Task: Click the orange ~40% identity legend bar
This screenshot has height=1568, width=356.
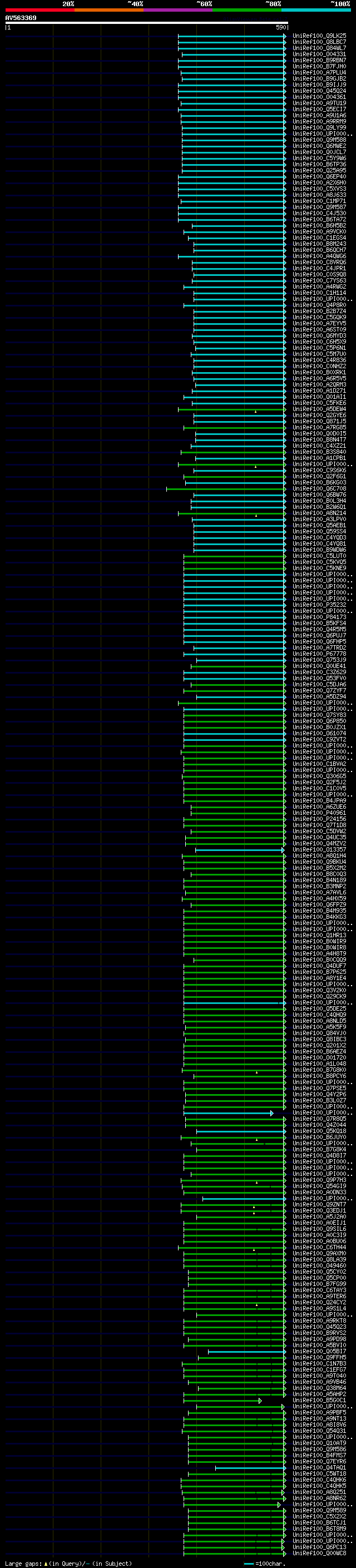Action: tap(109, 11)
